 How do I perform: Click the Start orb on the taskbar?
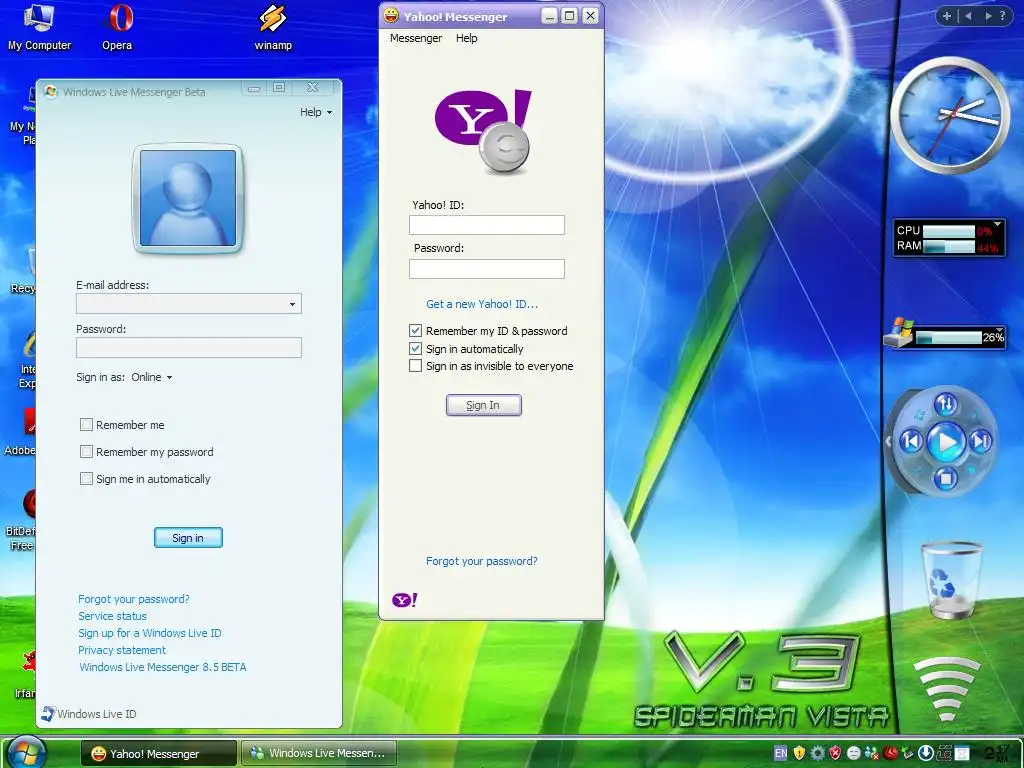[27, 752]
